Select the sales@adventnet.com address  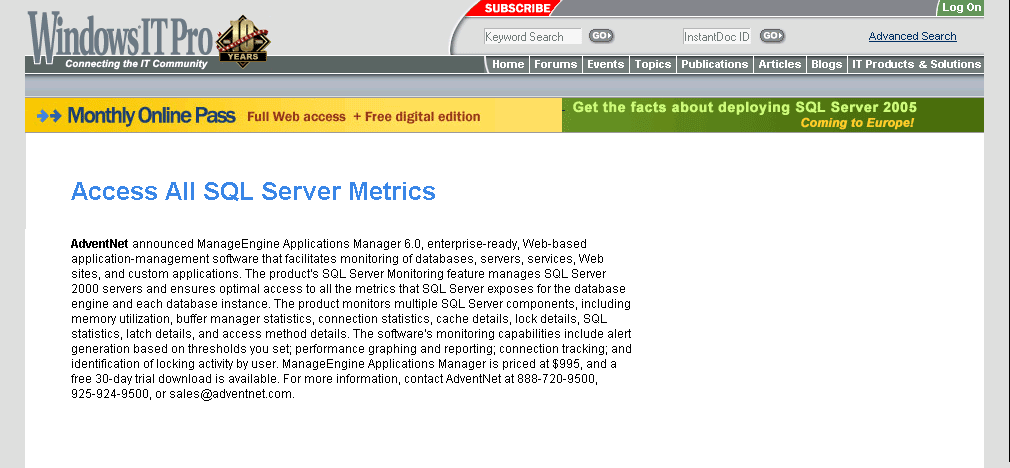pos(231,394)
